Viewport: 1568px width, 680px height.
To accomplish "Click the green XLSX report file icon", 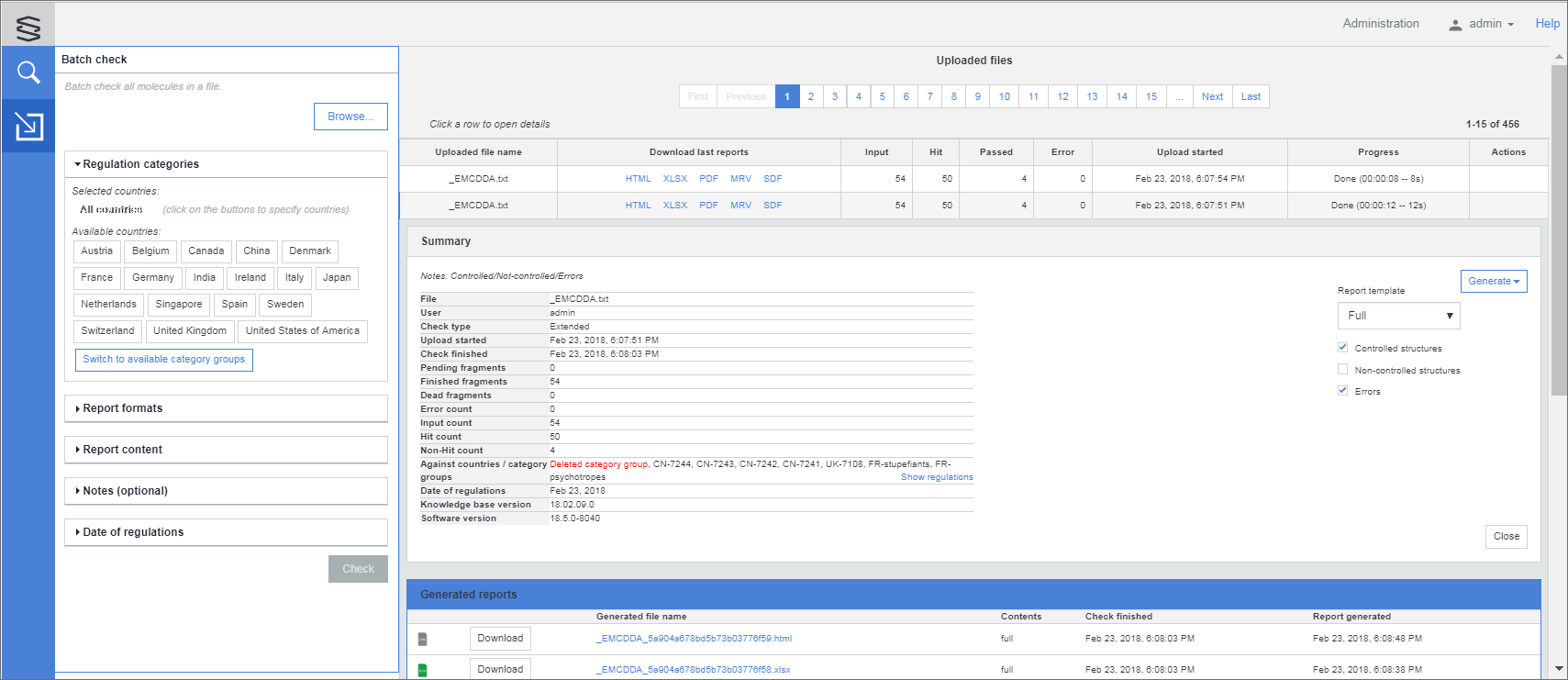I will (423, 670).
